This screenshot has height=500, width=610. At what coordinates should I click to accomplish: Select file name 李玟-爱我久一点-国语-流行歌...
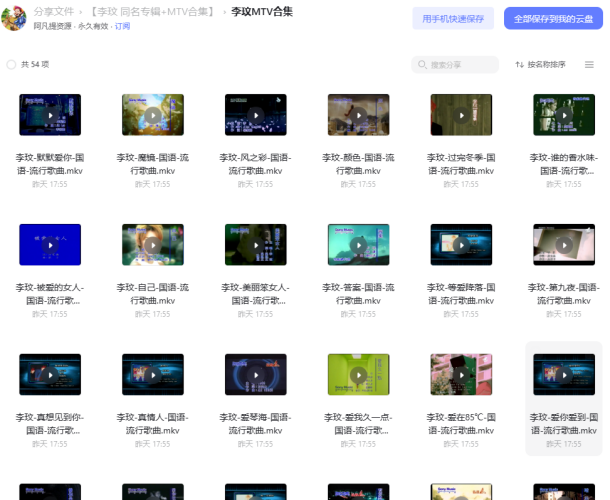[358, 424]
